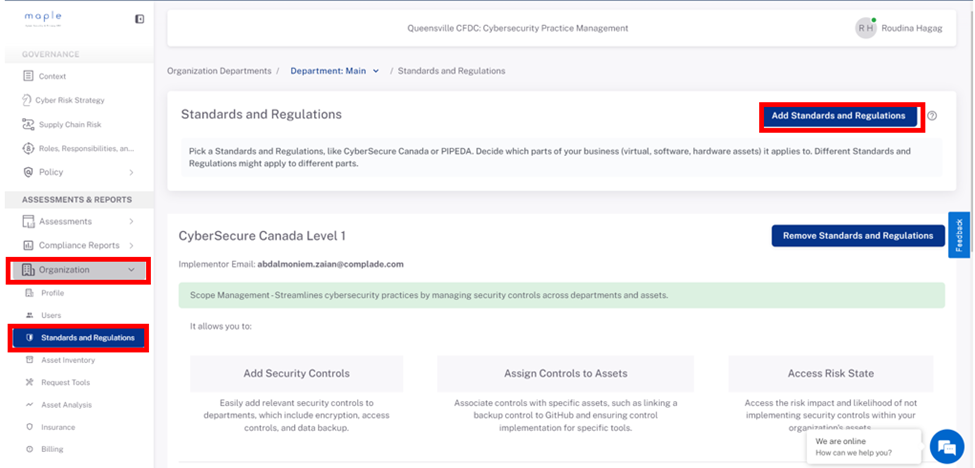This screenshot has height=468, width=975.
Task: Click the implementor email abdalmoniem.zaian@complade.com
Action: click(330, 264)
